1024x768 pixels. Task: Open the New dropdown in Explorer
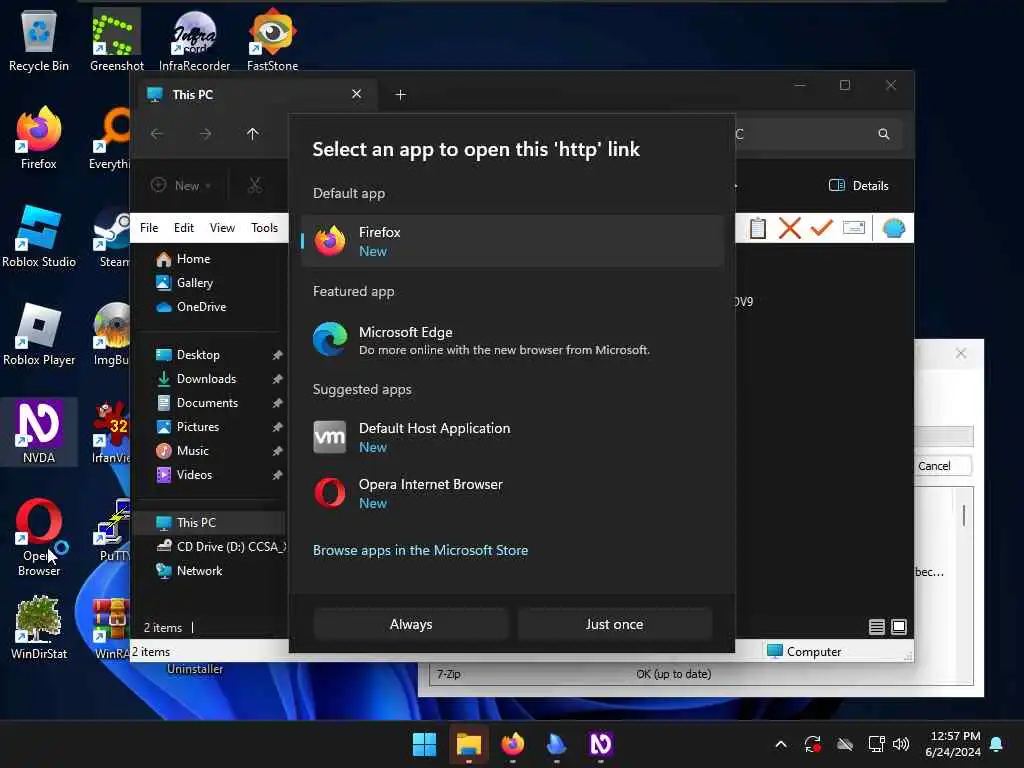click(181, 185)
